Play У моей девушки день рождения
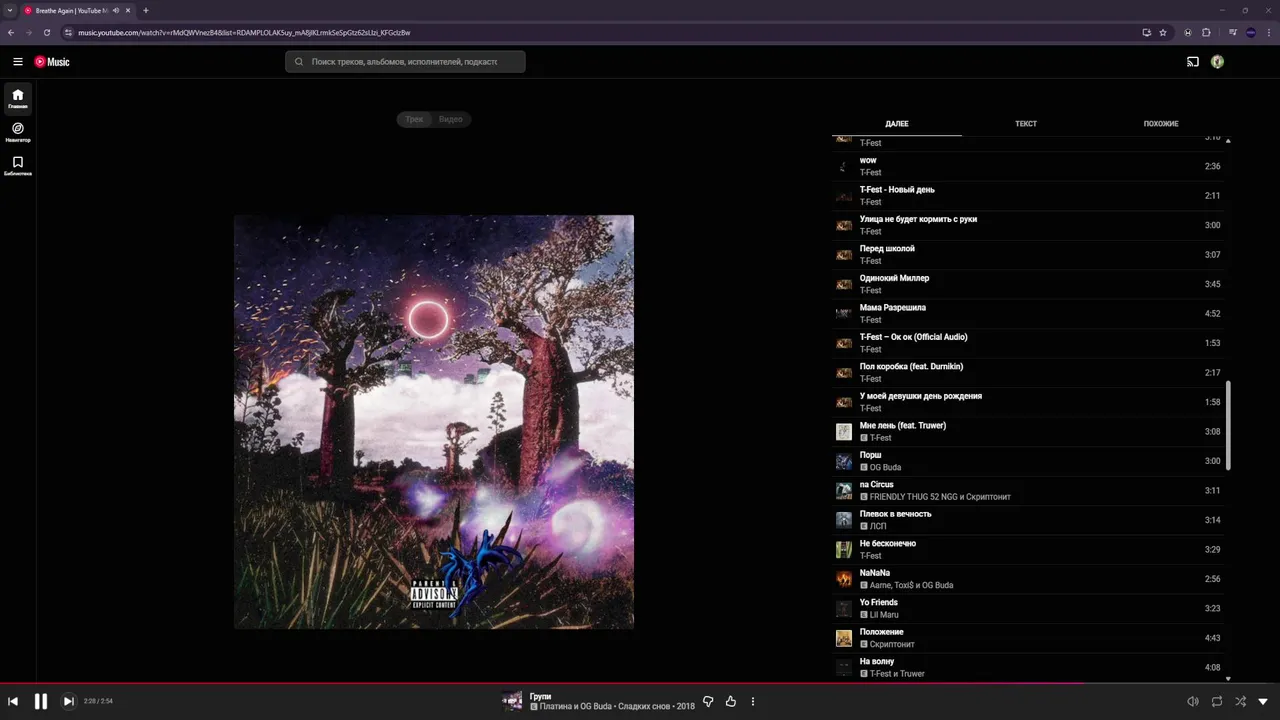 pyautogui.click(x=1028, y=402)
